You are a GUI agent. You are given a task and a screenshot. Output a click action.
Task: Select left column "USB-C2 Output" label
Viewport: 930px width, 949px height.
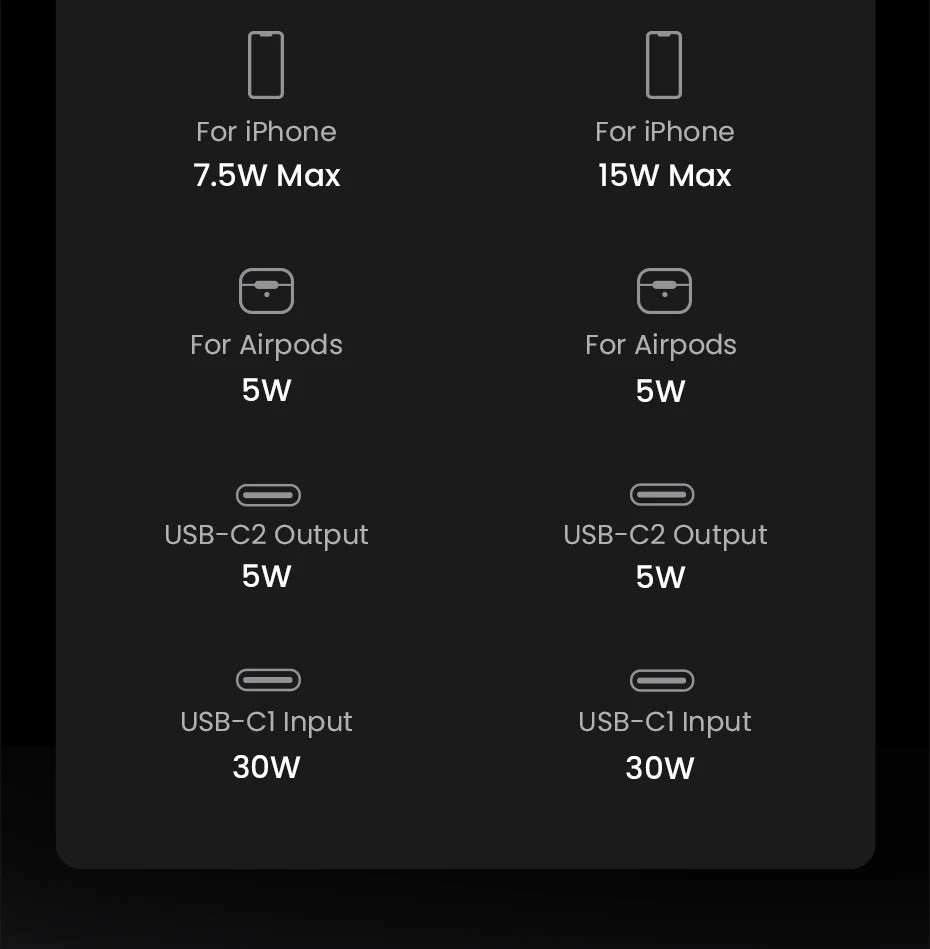tap(266, 535)
